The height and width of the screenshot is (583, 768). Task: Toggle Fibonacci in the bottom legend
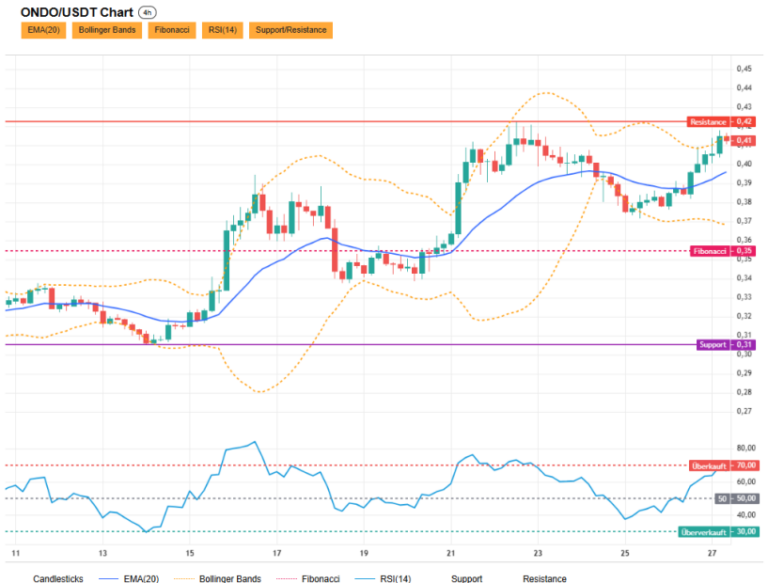point(308,579)
